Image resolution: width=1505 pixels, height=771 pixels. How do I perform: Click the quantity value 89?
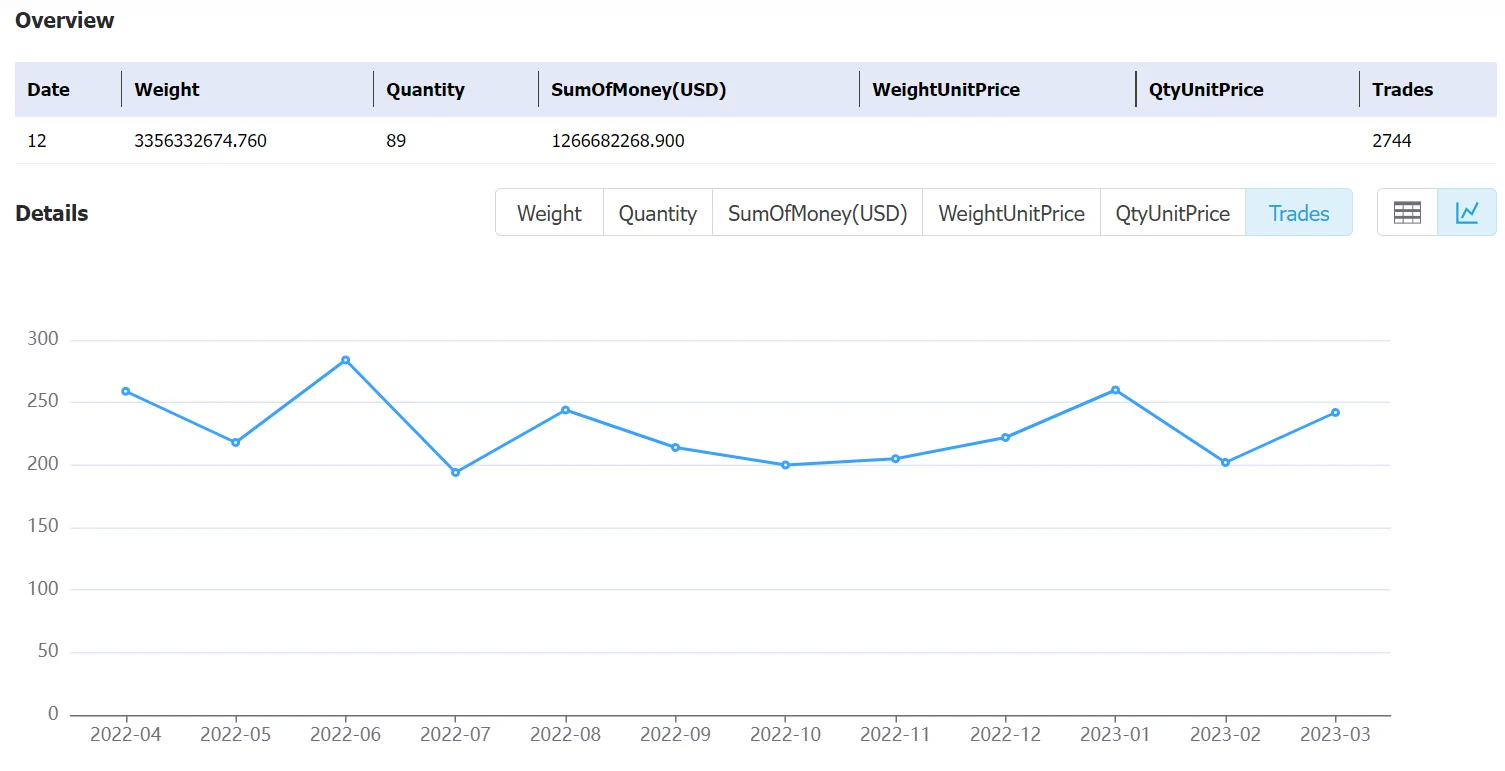coord(396,141)
